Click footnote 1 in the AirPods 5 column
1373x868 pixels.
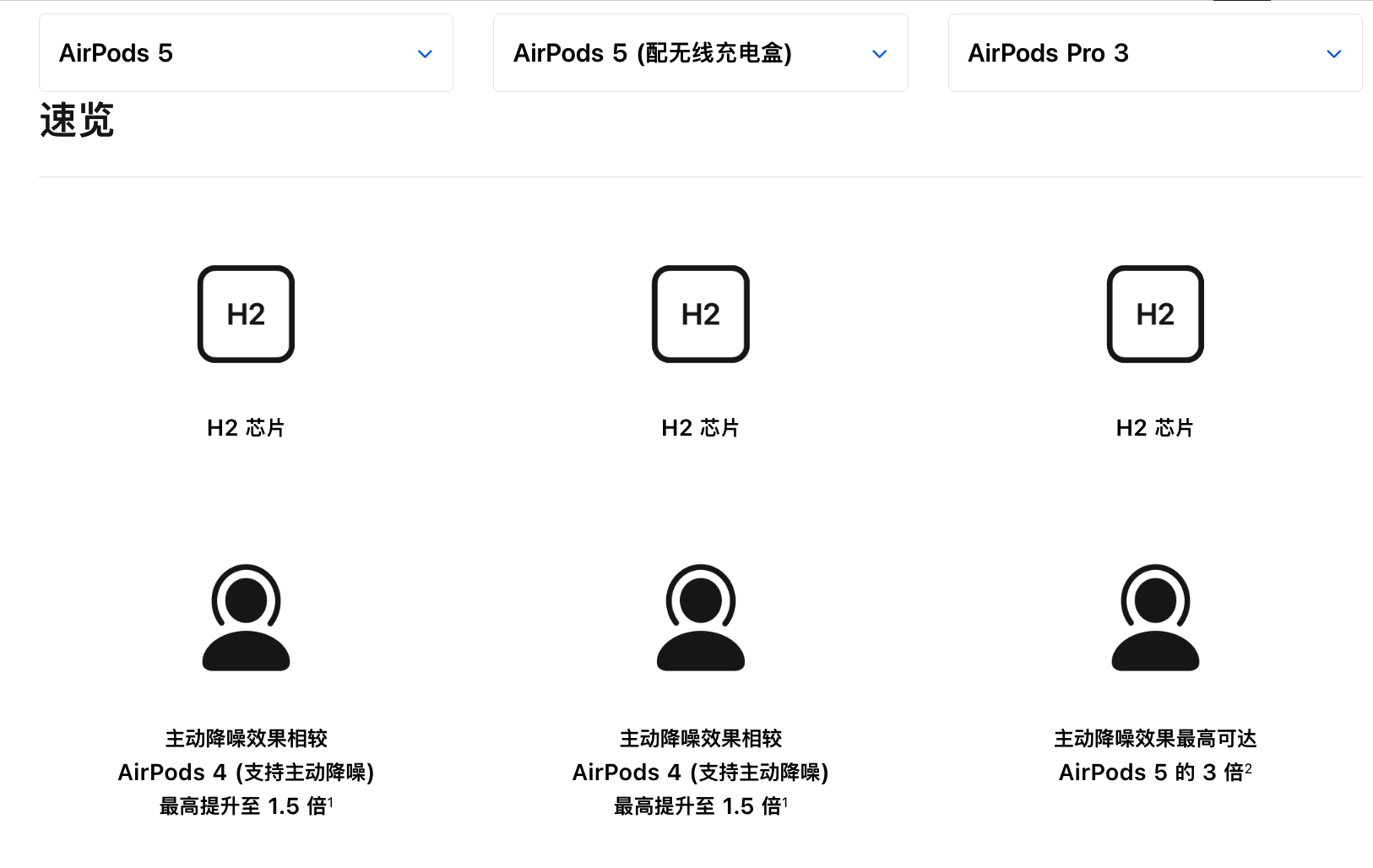coord(331,802)
